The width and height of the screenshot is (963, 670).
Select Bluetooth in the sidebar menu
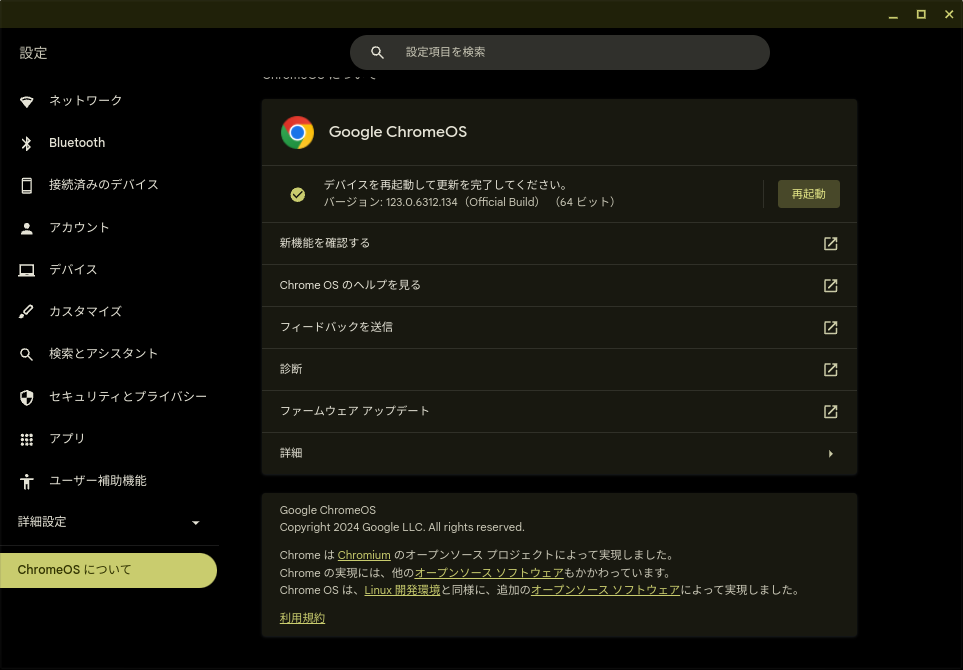(77, 142)
